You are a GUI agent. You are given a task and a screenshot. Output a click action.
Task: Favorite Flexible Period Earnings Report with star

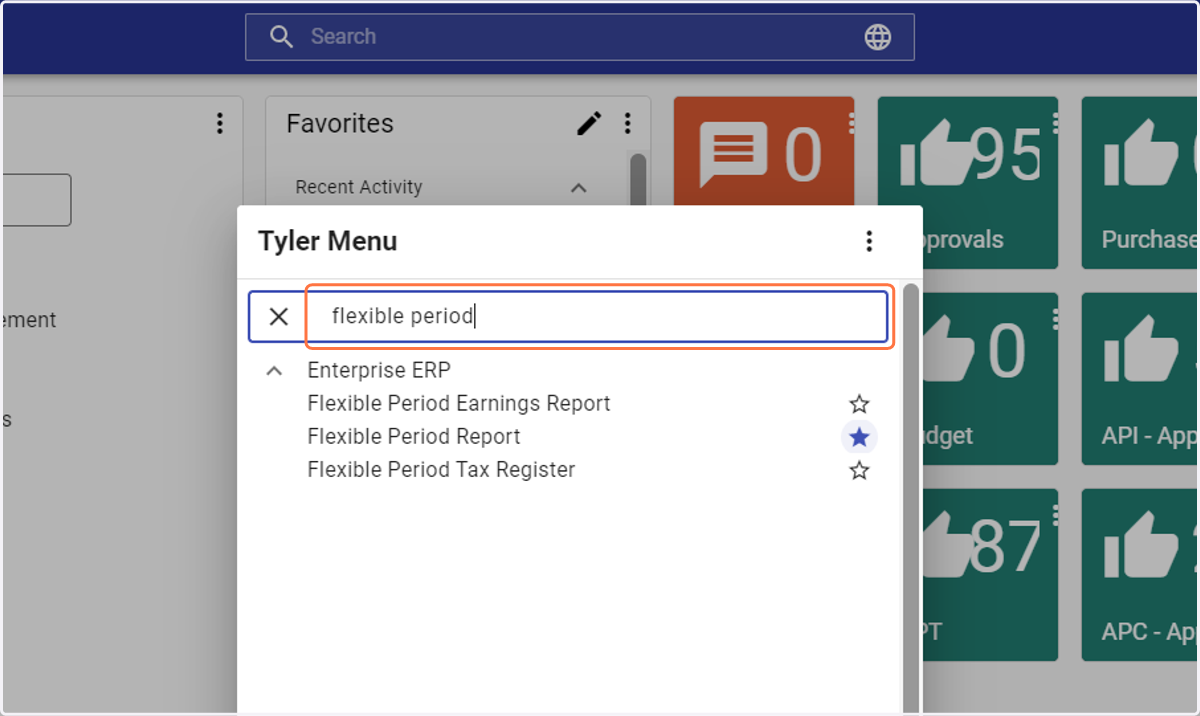click(859, 404)
